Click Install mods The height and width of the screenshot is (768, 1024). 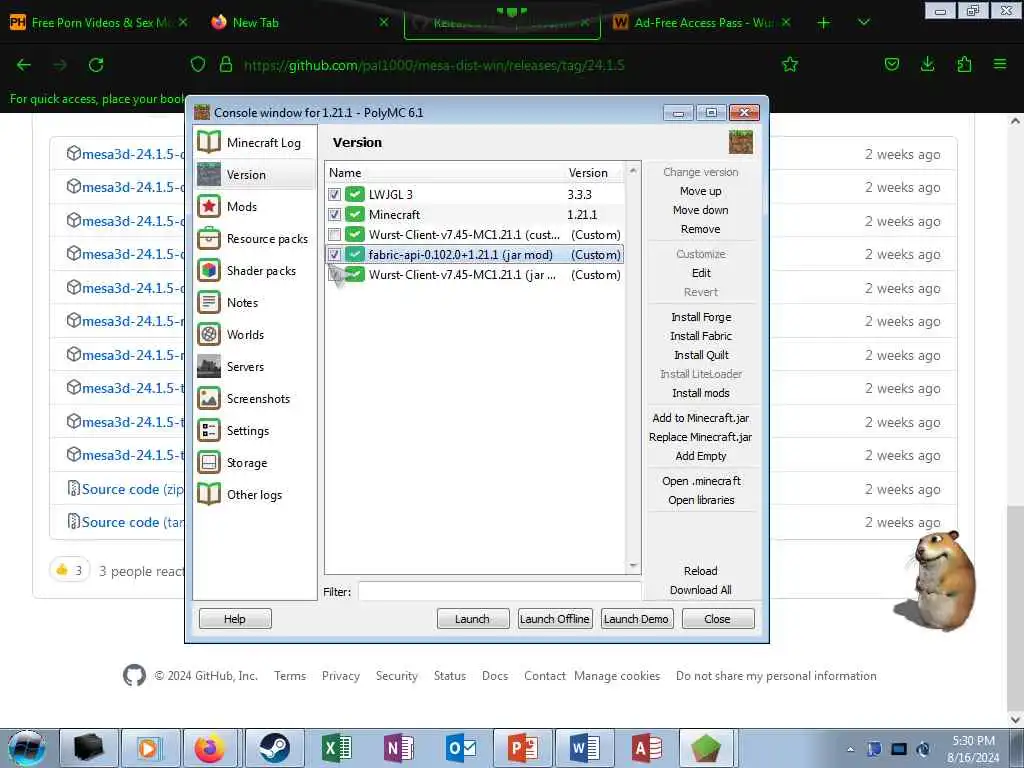coord(700,392)
